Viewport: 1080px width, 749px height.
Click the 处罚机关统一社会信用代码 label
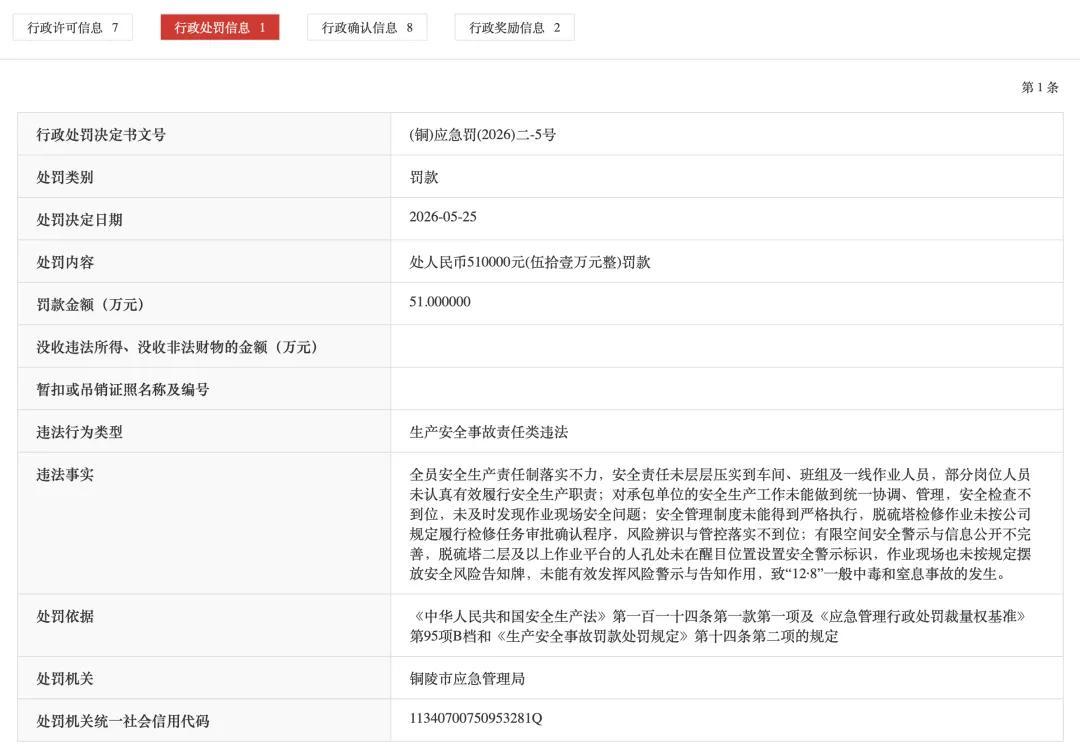tap(123, 721)
